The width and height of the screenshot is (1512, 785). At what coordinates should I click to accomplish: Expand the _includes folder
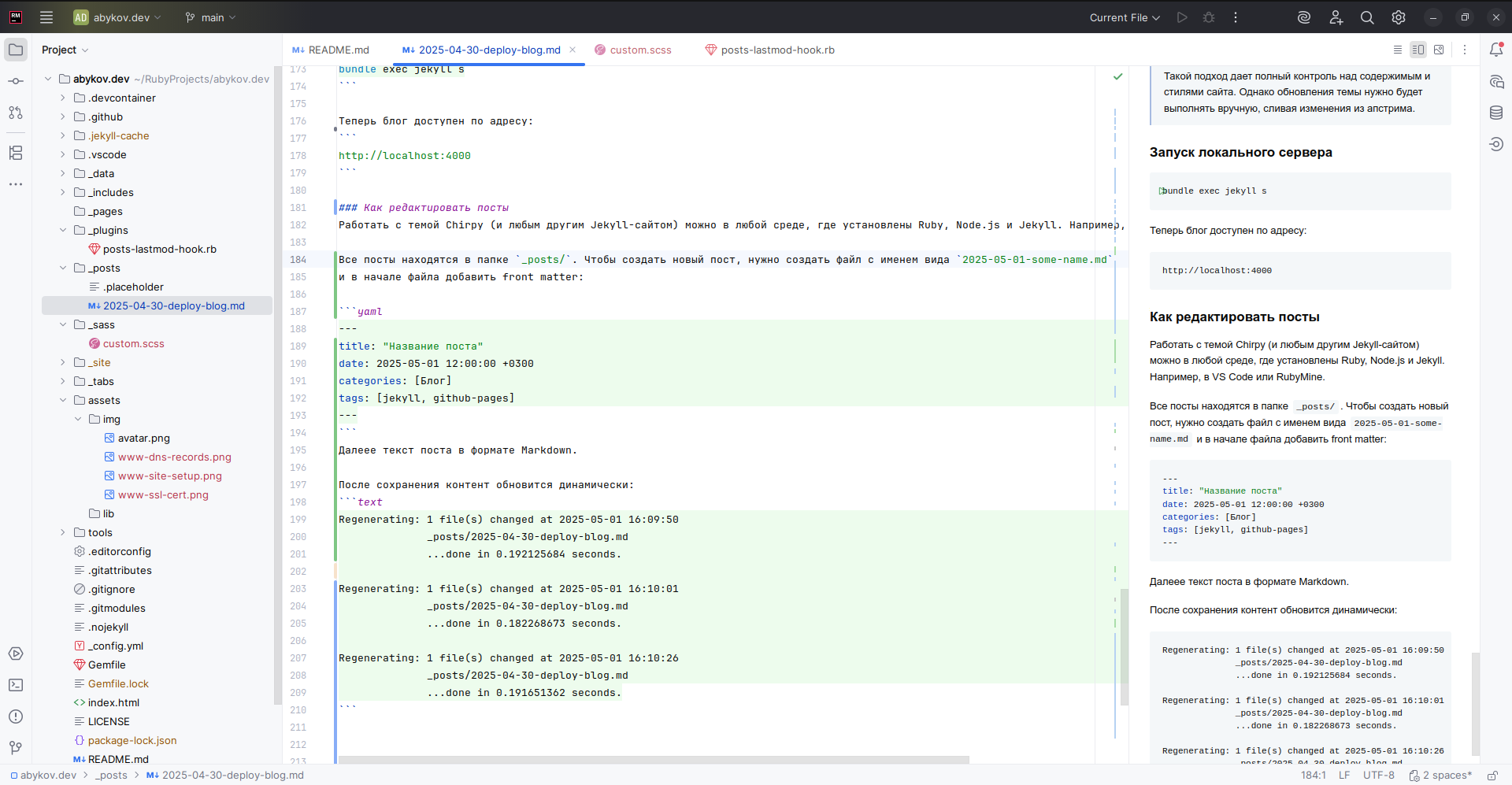[63, 192]
